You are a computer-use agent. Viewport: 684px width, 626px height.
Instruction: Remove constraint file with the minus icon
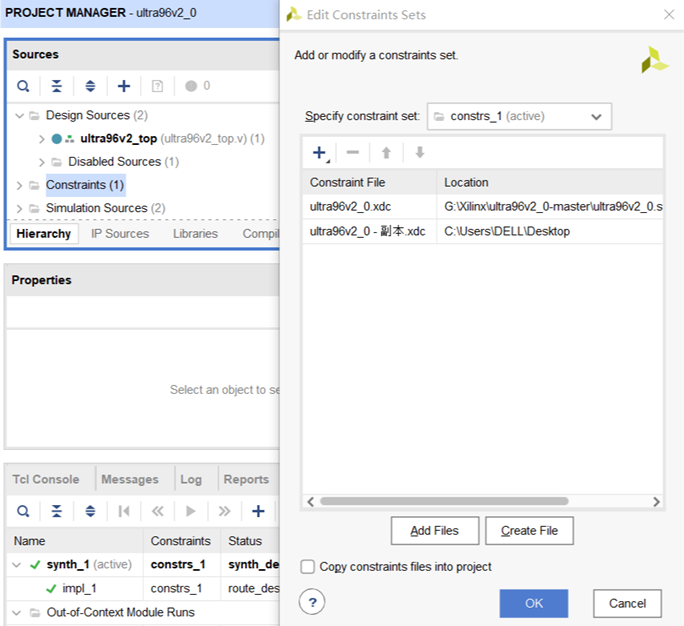click(352, 152)
